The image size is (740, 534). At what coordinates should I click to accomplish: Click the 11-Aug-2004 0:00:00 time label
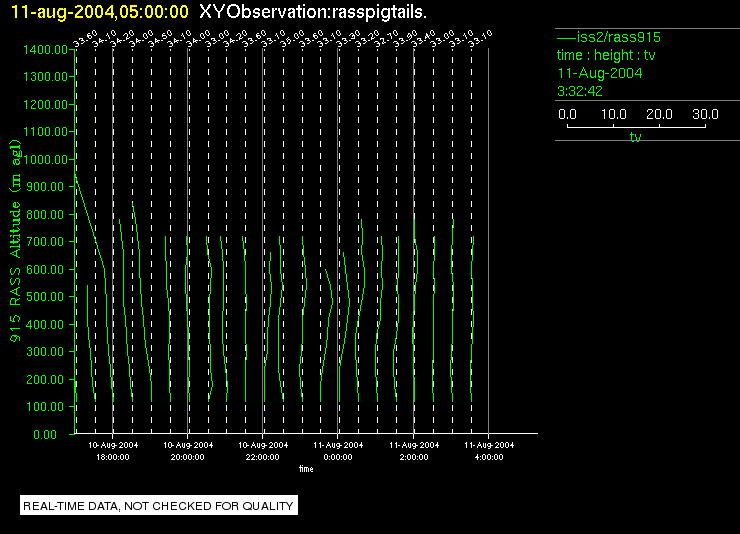tap(338, 451)
